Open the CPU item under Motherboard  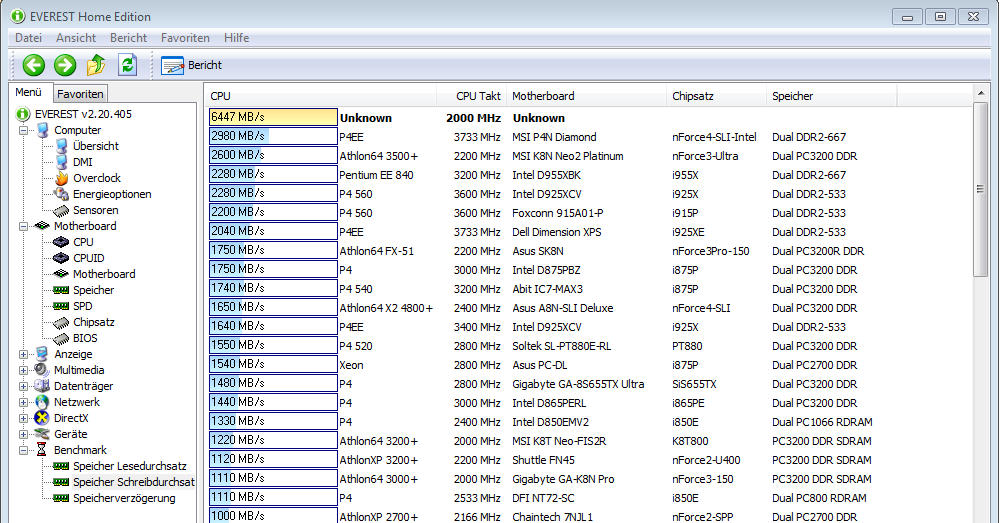coord(83,242)
